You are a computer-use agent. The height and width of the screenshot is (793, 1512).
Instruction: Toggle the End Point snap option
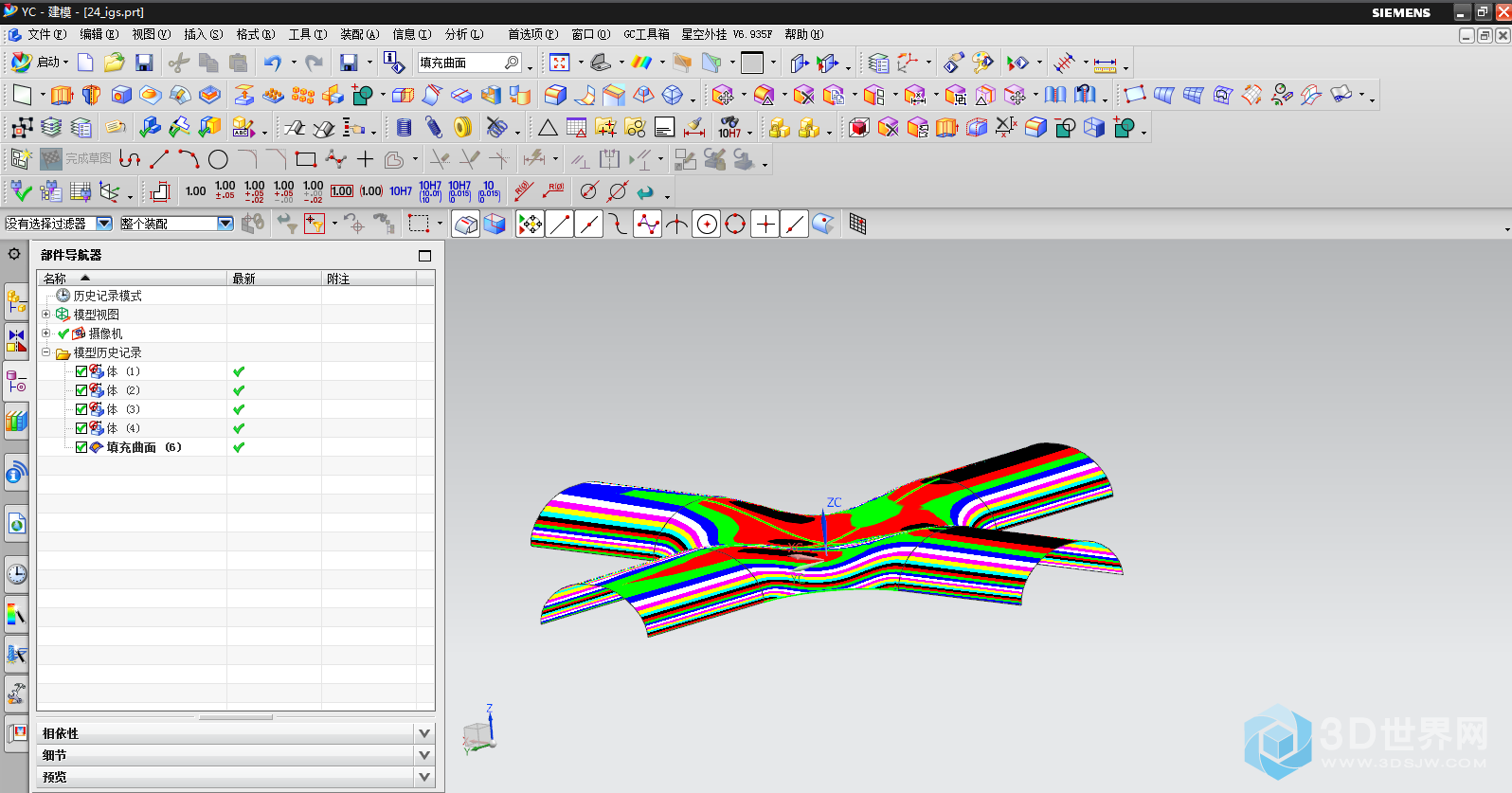pos(560,224)
